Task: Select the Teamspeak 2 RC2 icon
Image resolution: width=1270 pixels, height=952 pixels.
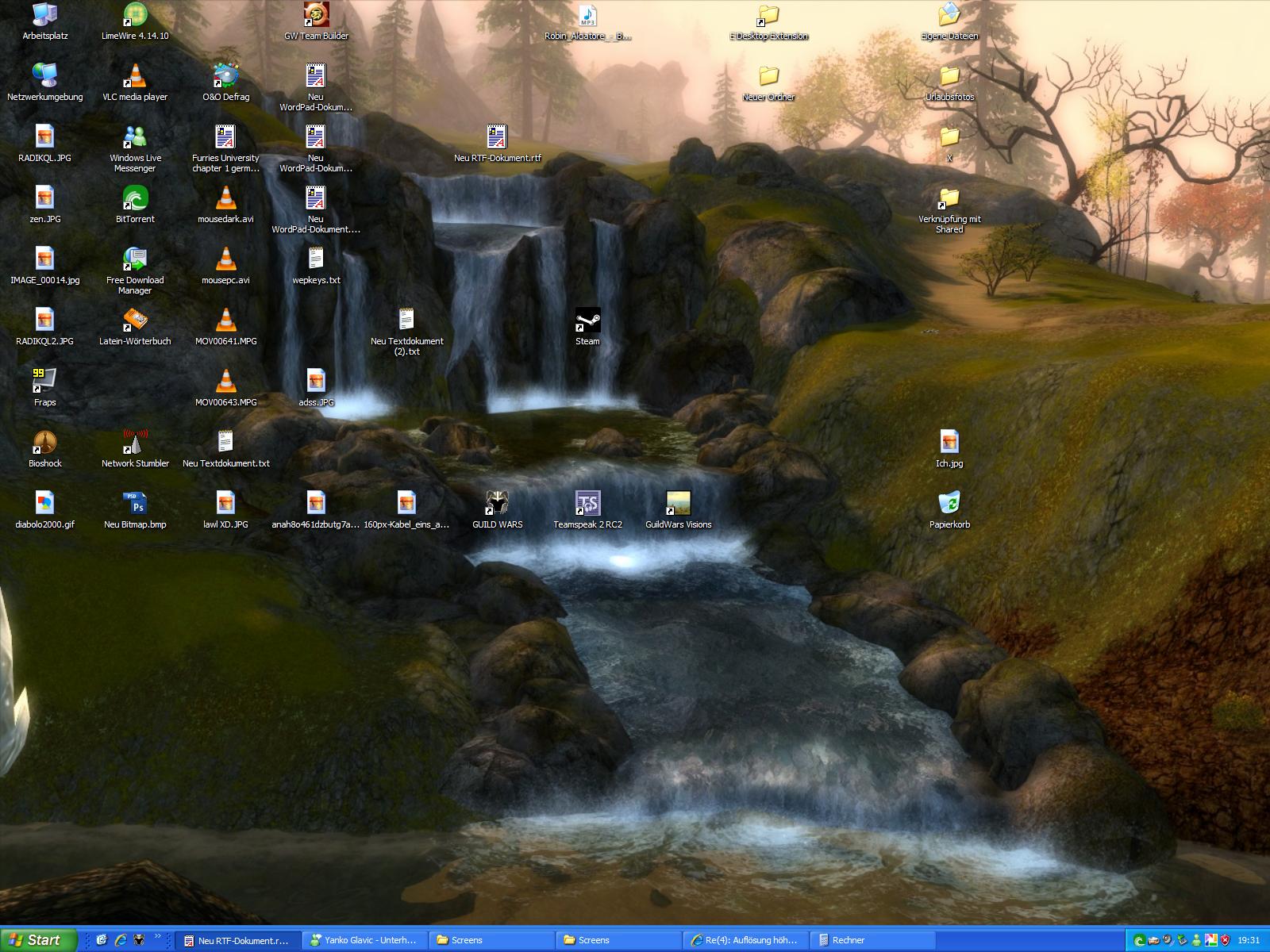Action: tap(587, 504)
